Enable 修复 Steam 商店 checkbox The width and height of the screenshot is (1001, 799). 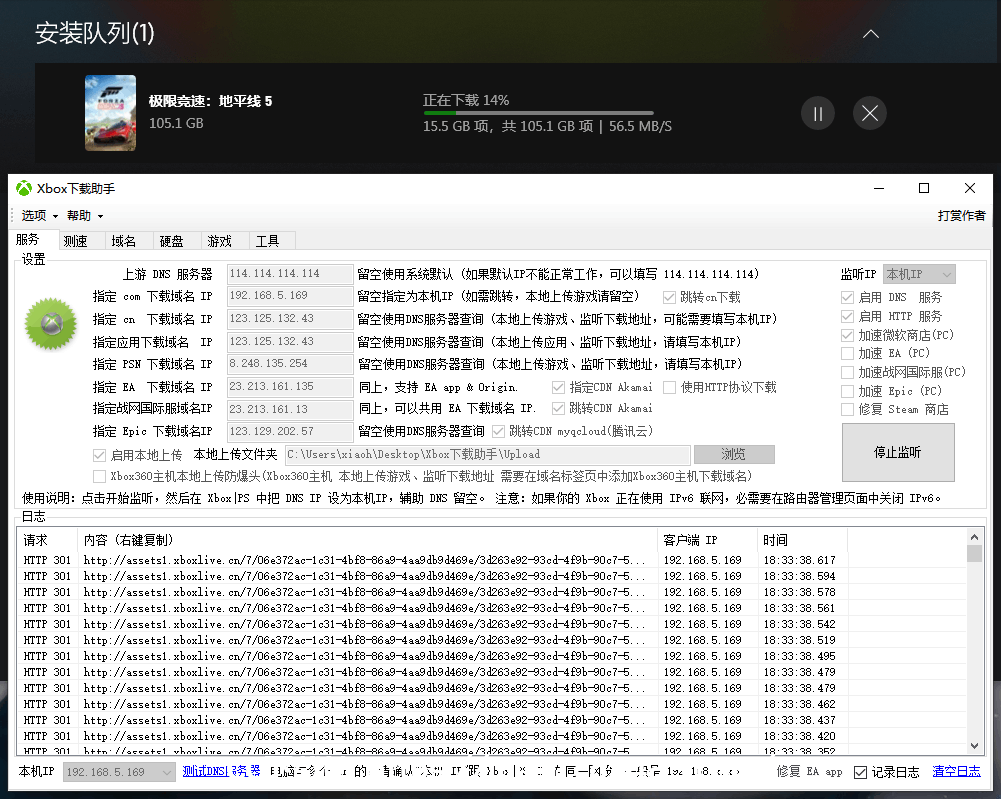(847, 410)
